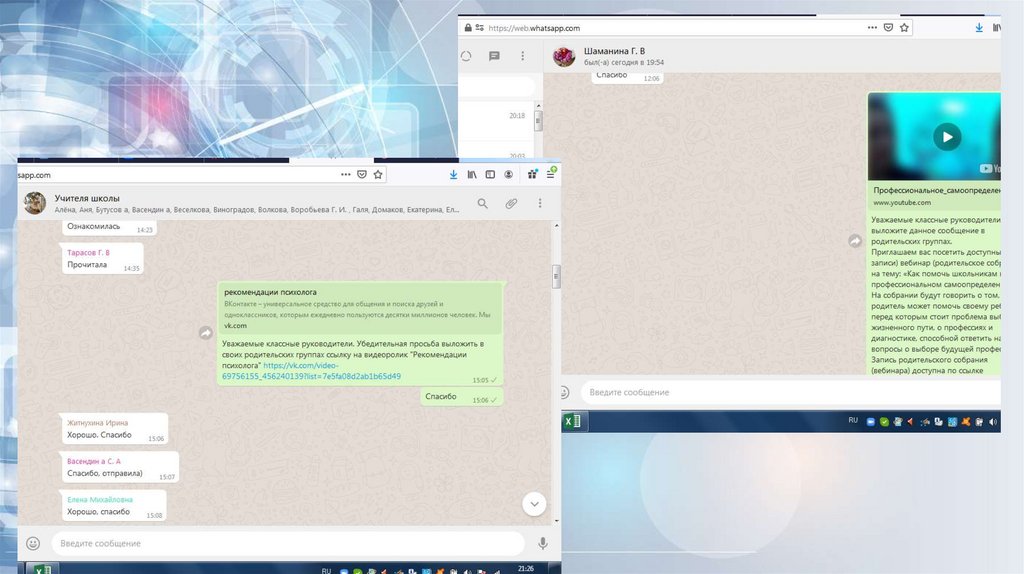This screenshot has height=574, width=1024.
Task: Open emoji picker in front chat
Action: pos(33,543)
